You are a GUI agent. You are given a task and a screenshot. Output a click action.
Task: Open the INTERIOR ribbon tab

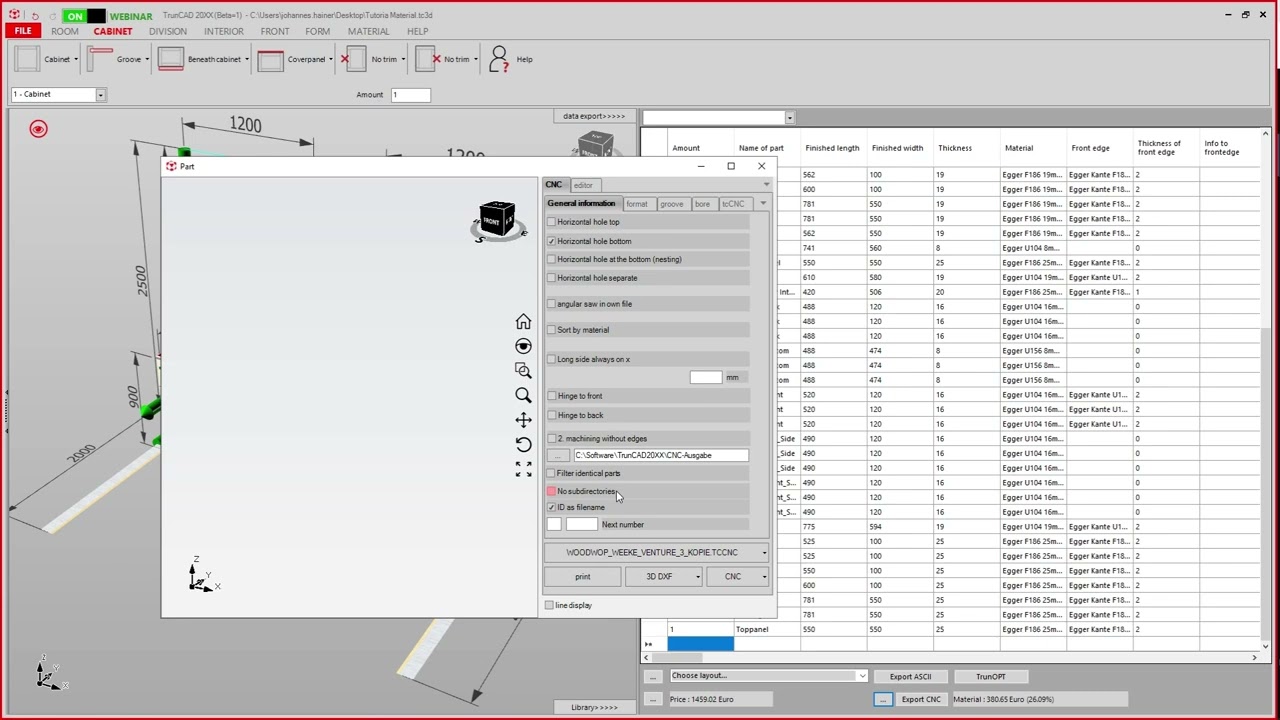click(x=224, y=31)
